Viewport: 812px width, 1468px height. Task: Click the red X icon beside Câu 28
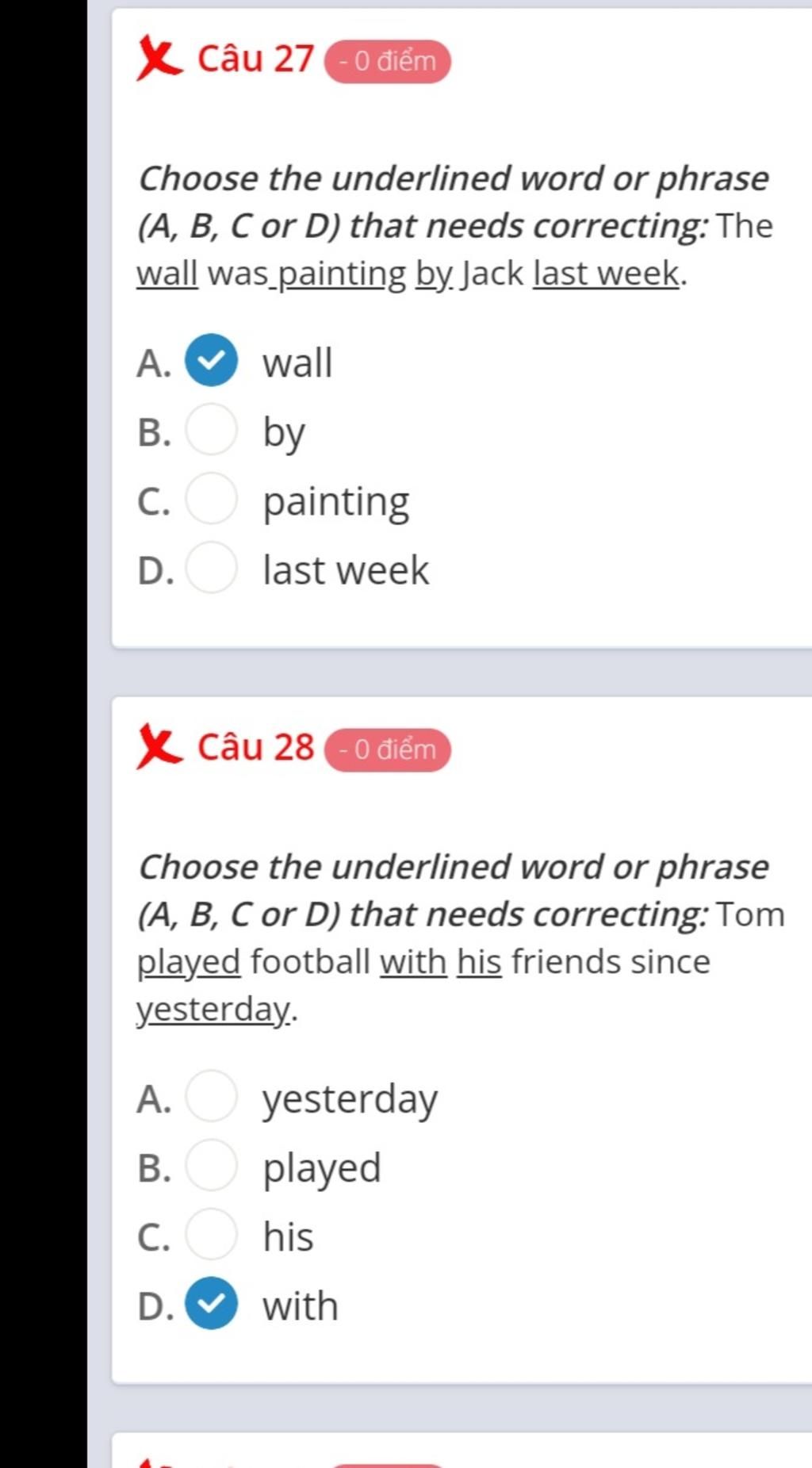point(159,746)
